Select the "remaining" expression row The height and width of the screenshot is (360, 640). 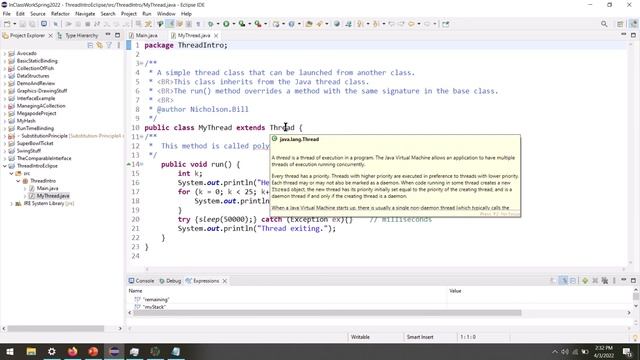click(x=288, y=300)
